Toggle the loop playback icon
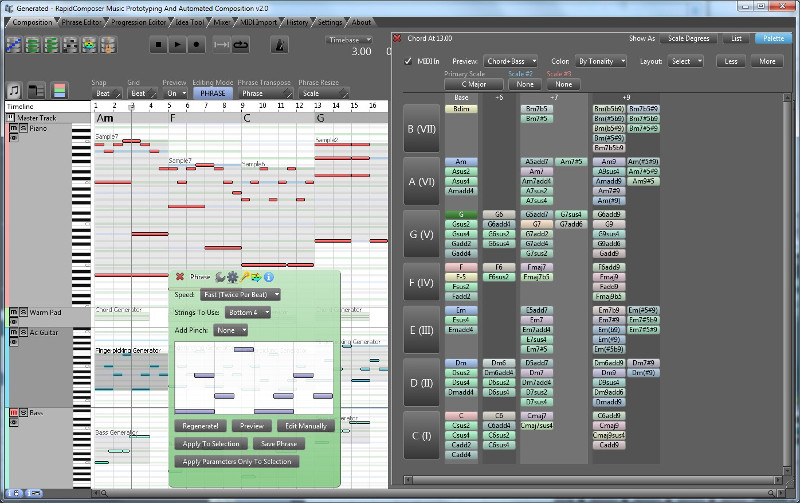Viewport: 800px width, 503px height. click(240, 45)
